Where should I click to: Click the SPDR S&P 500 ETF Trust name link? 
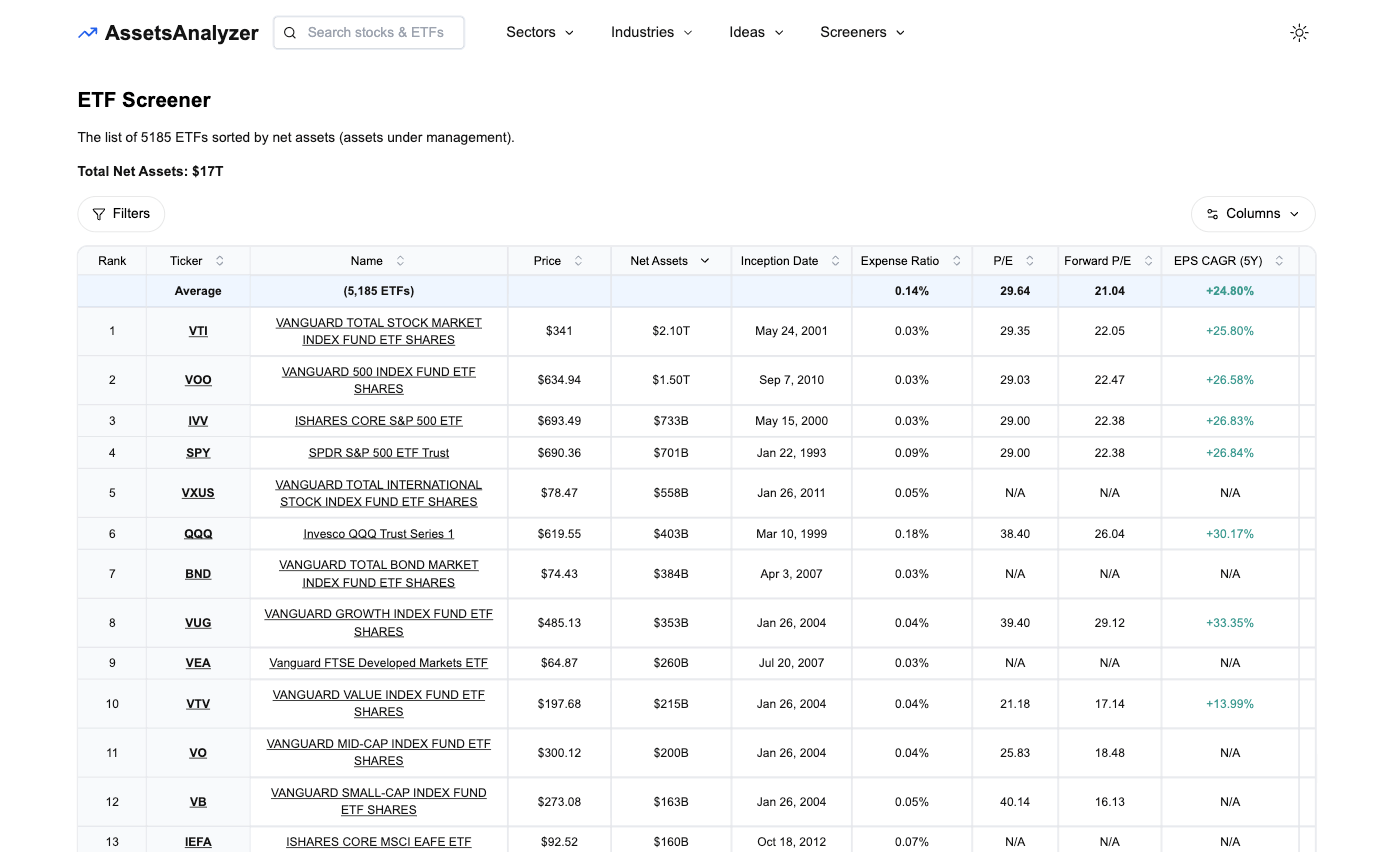click(378, 452)
